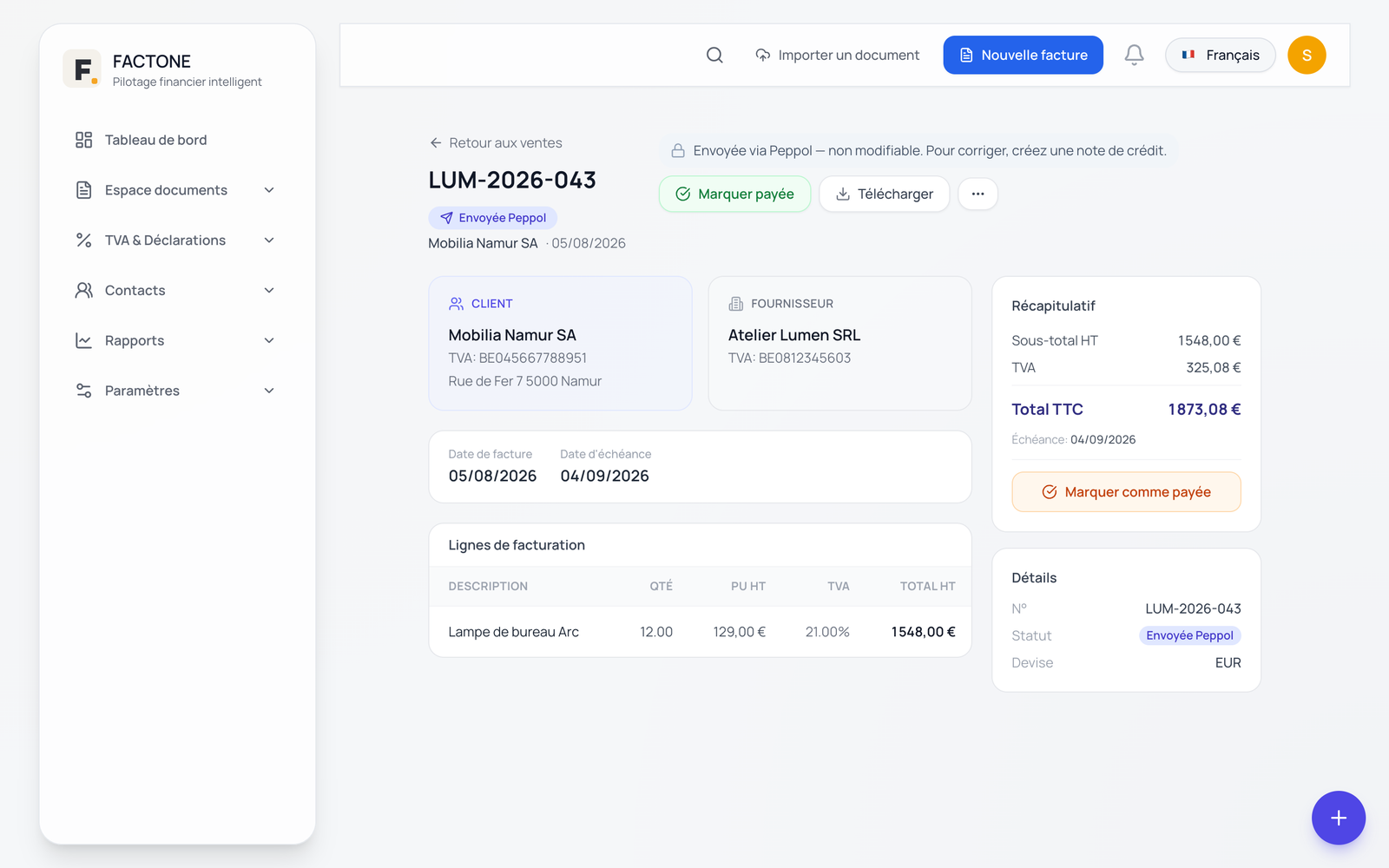This screenshot has height=868, width=1389.
Task: Open notifications bell
Action: pos(1134,55)
